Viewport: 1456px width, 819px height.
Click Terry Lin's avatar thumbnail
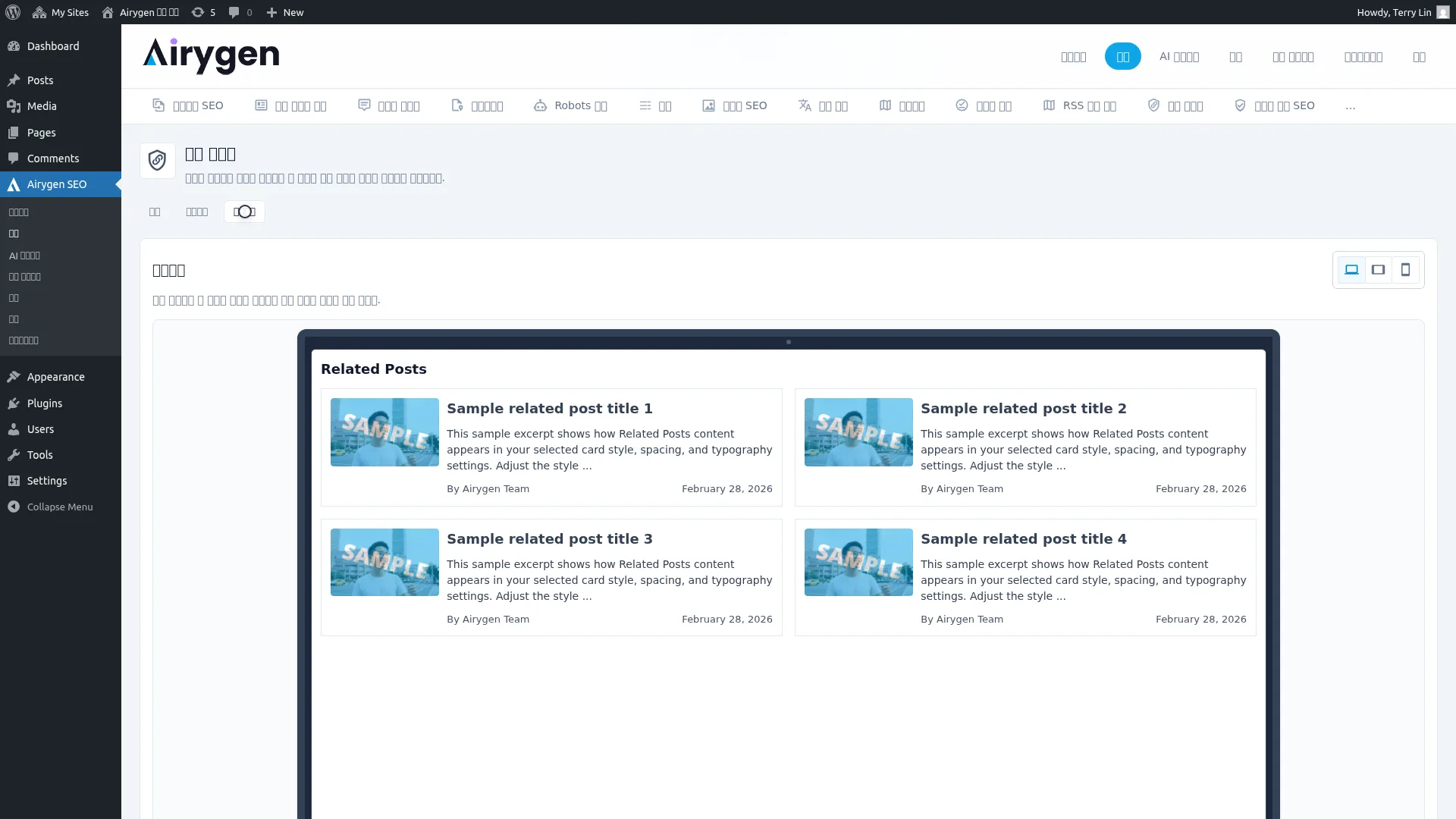[1443, 12]
